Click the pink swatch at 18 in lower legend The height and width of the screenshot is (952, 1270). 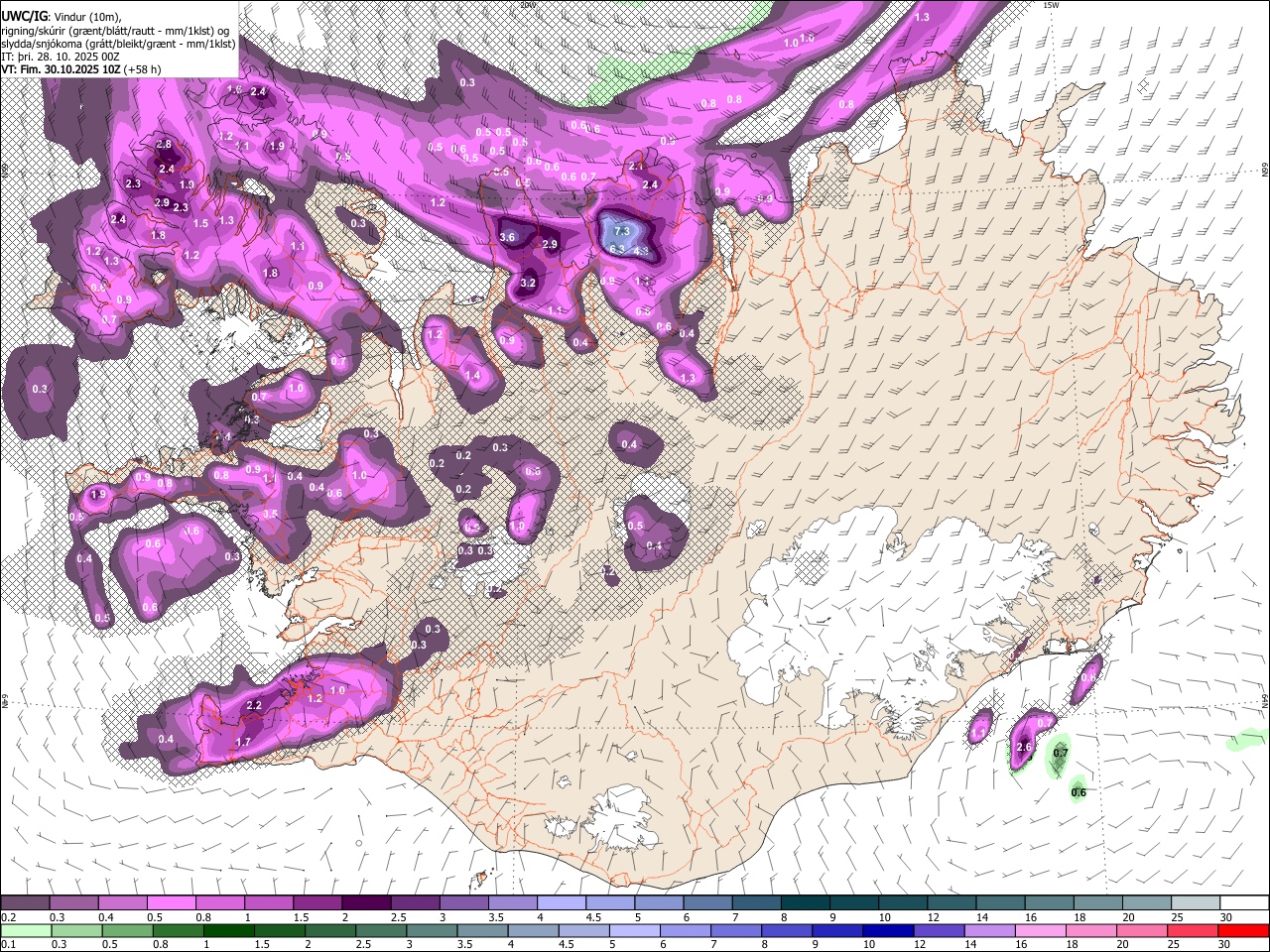tap(1089, 930)
